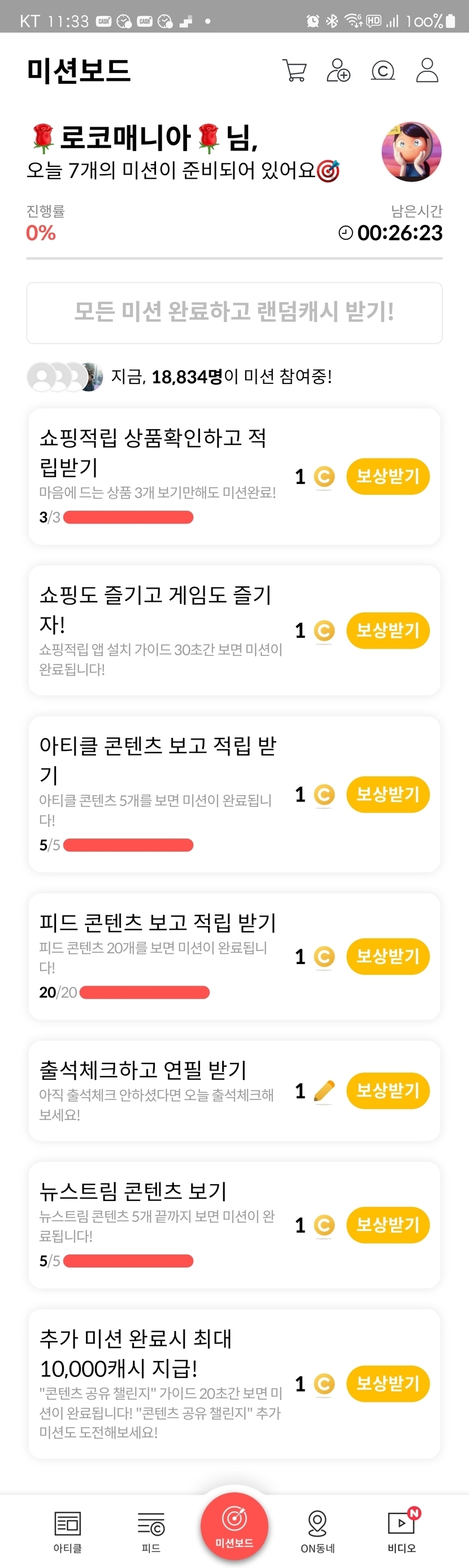Tap 모든 미션 완료하고 랜덤캐시 받기 button
Image resolution: width=469 pixels, height=1568 pixels.
click(234, 312)
